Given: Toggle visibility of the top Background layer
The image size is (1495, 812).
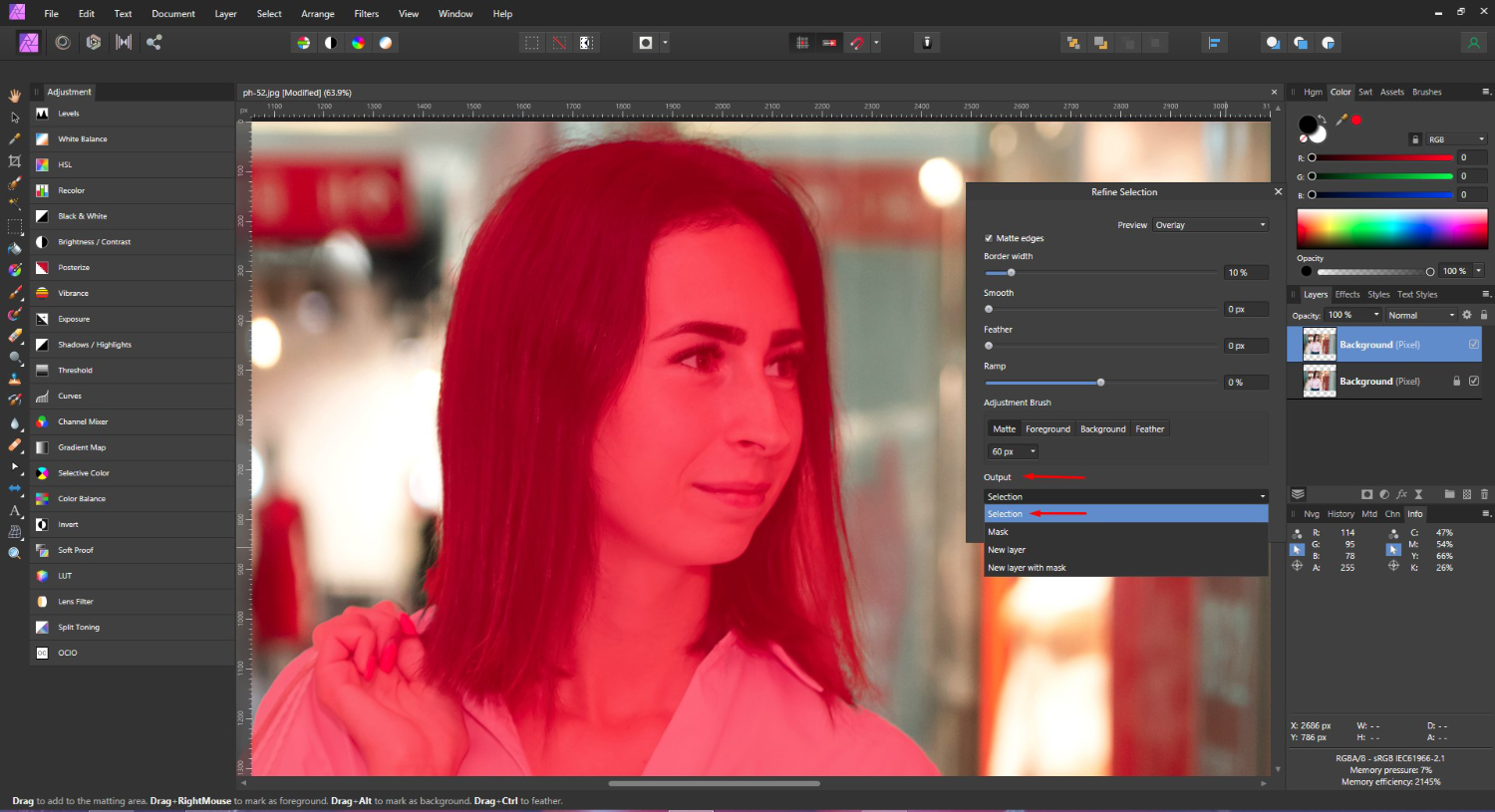Looking at the screenshot, I should tap(1472, 344).
